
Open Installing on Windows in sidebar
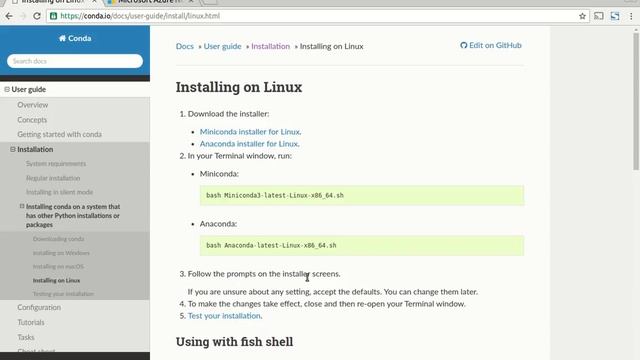coord(61,253)
